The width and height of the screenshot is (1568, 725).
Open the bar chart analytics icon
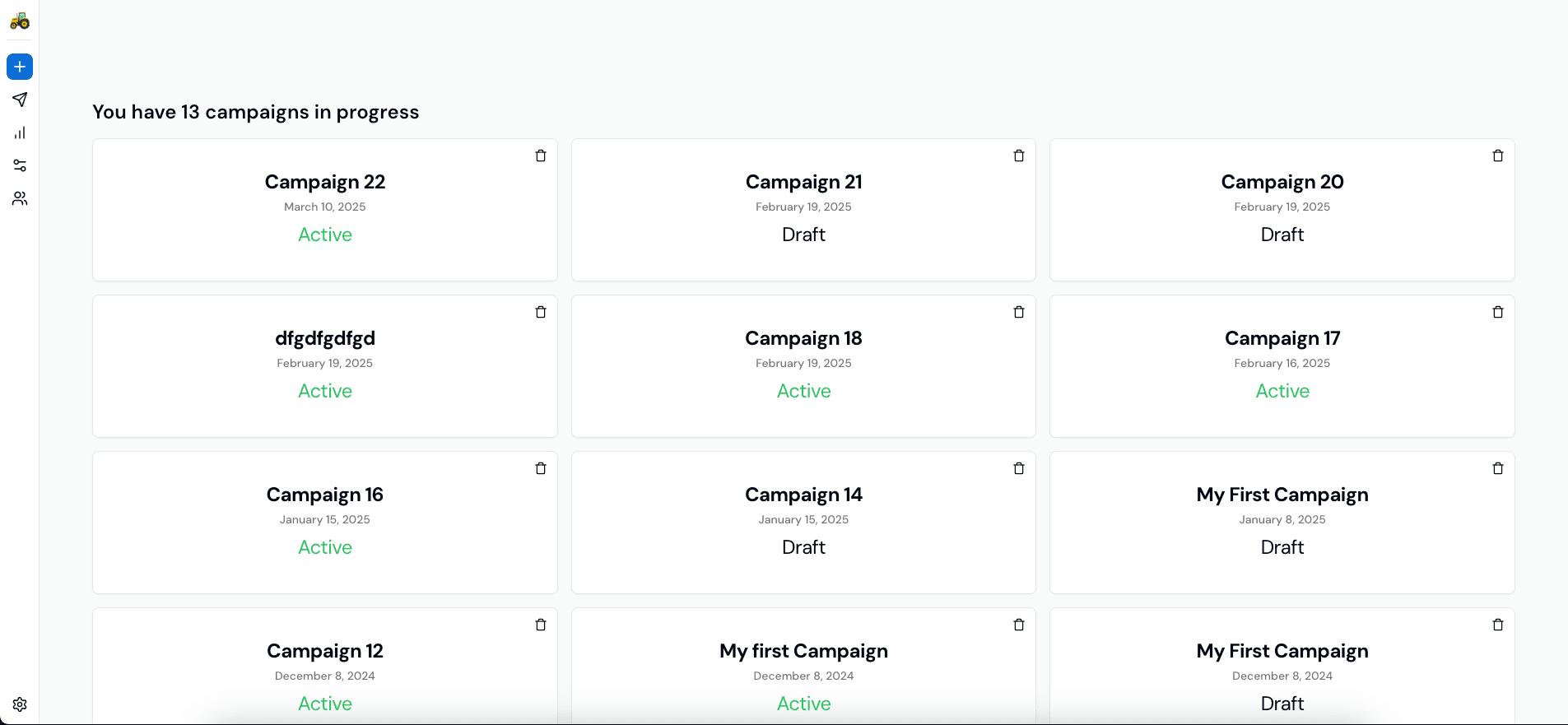20,132
